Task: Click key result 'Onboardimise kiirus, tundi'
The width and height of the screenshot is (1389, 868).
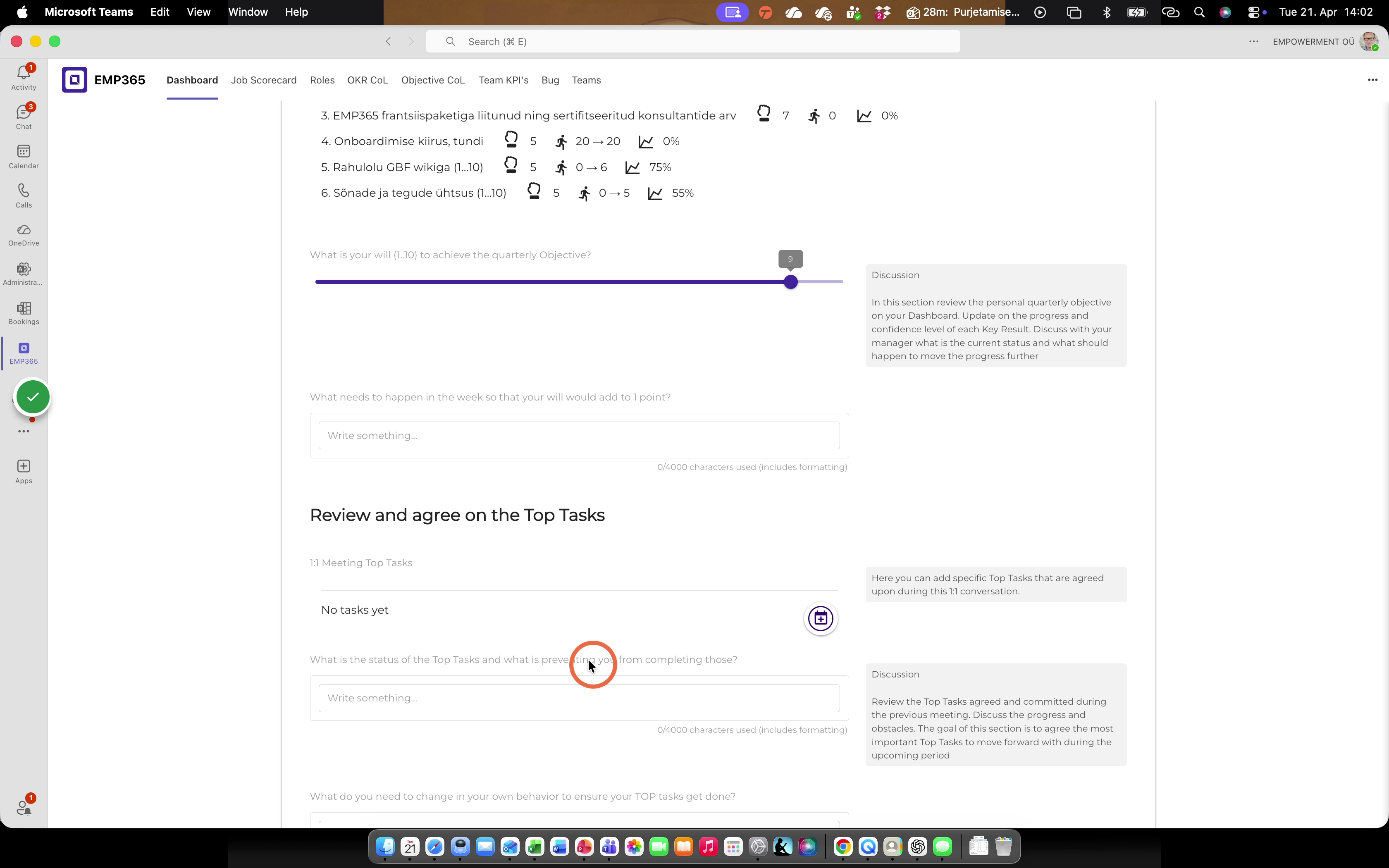Action: coord(408,141)
